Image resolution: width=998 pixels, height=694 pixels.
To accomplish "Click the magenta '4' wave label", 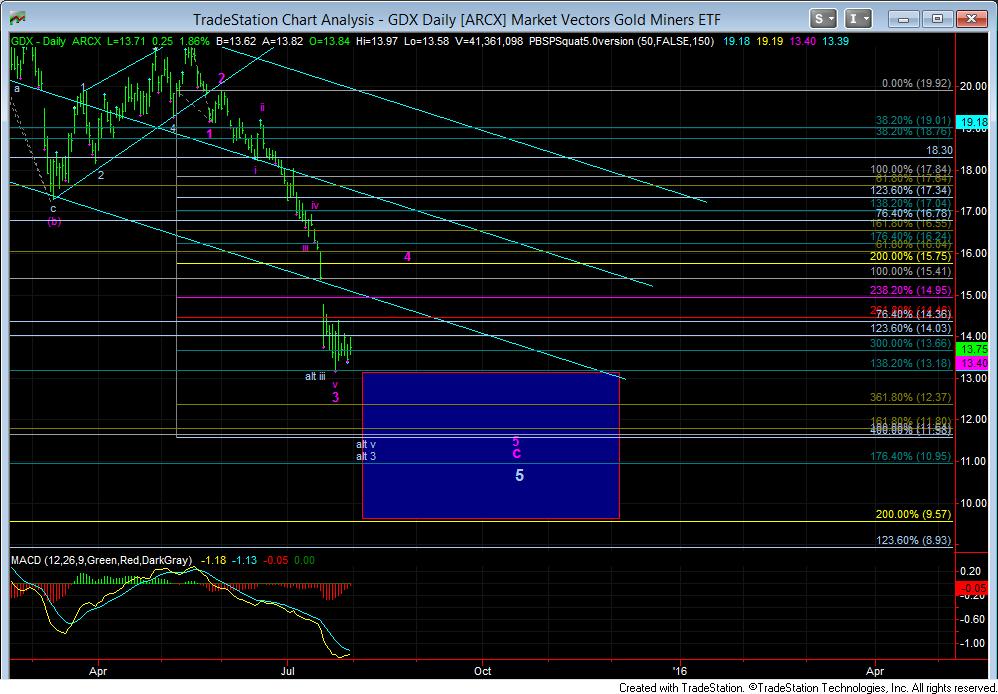I will coord(407,257).
